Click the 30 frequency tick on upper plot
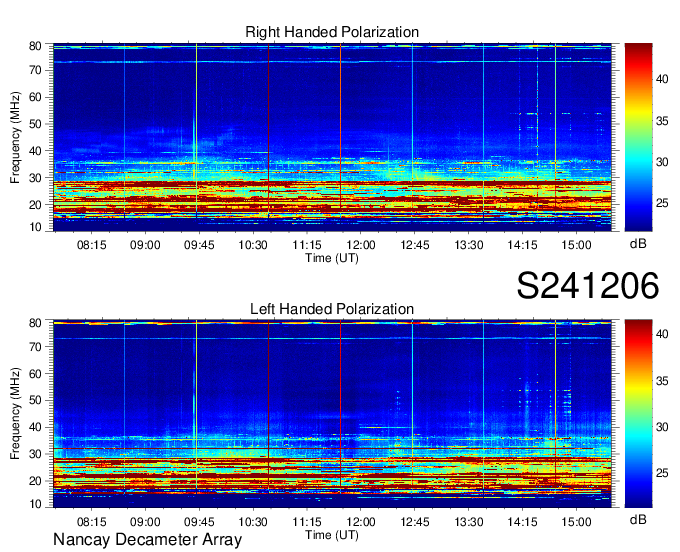 coord(36,178)
